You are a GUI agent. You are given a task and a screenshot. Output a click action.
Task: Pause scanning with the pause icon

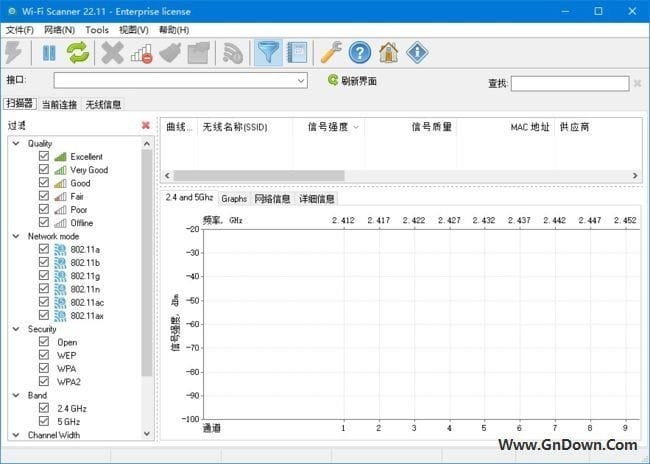pyautogui.click(x=49, y=53)
